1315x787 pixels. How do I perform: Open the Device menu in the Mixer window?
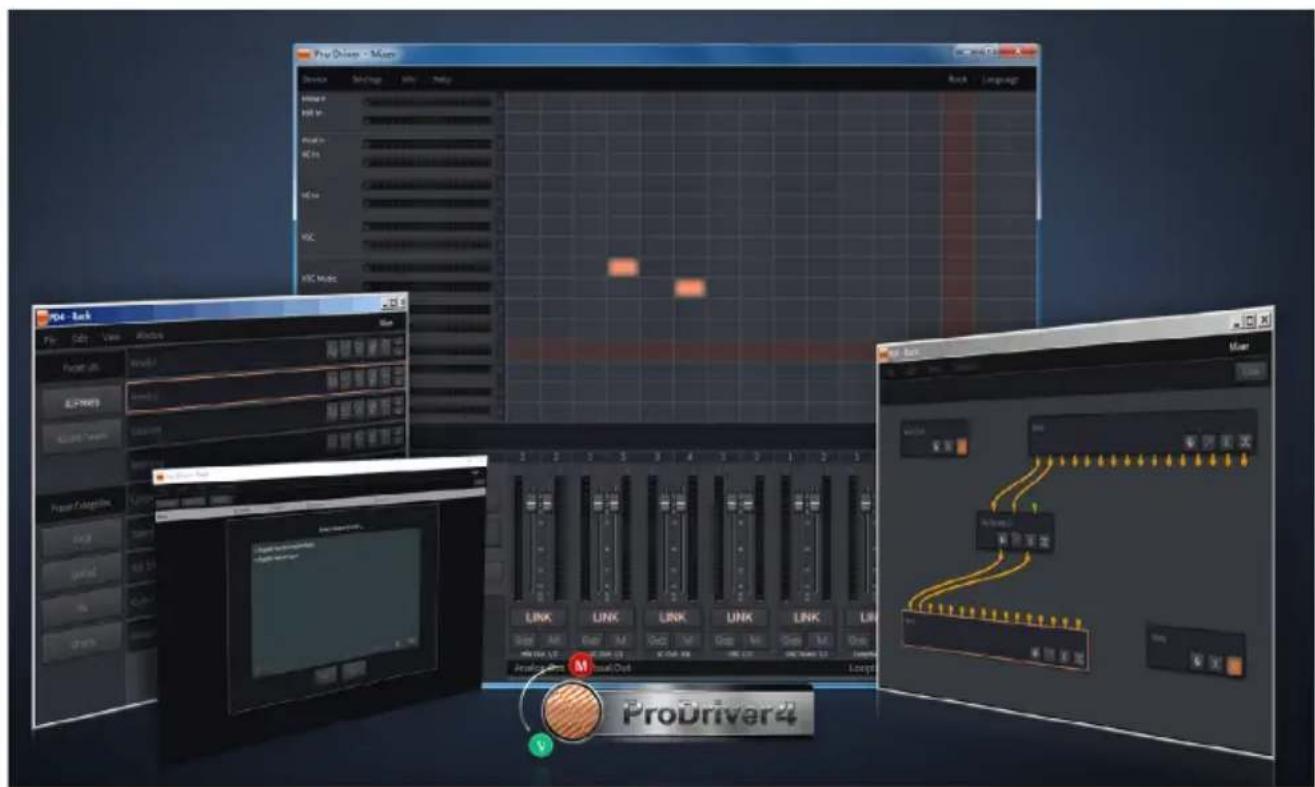click(x=316, y=79)
